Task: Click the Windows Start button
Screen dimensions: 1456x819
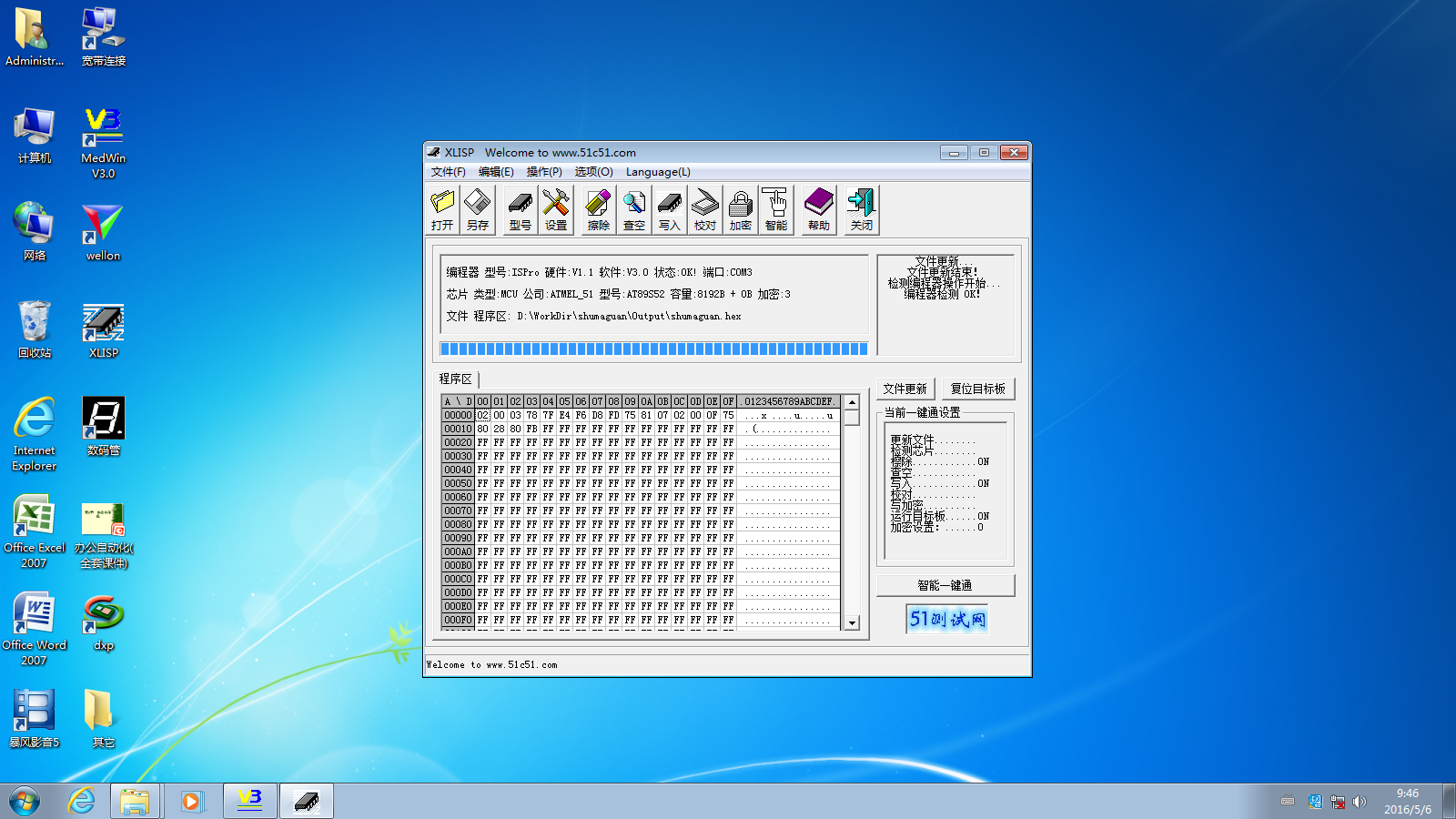Action: (x=25, y=802)
